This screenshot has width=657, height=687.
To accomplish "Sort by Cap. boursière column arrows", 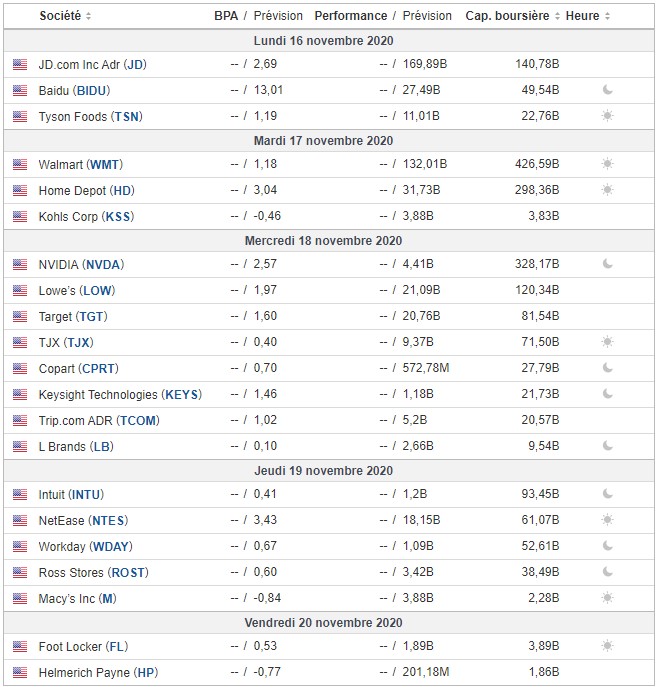I will click(556, 16).
